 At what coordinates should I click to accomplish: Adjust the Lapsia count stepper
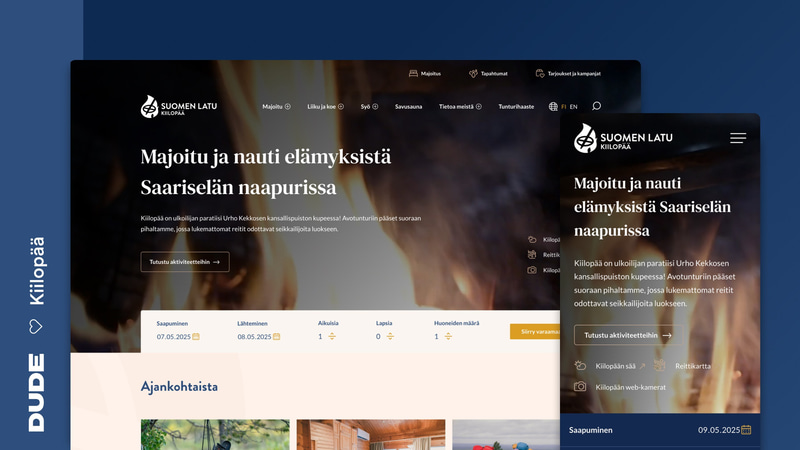[x=390, y=336]
